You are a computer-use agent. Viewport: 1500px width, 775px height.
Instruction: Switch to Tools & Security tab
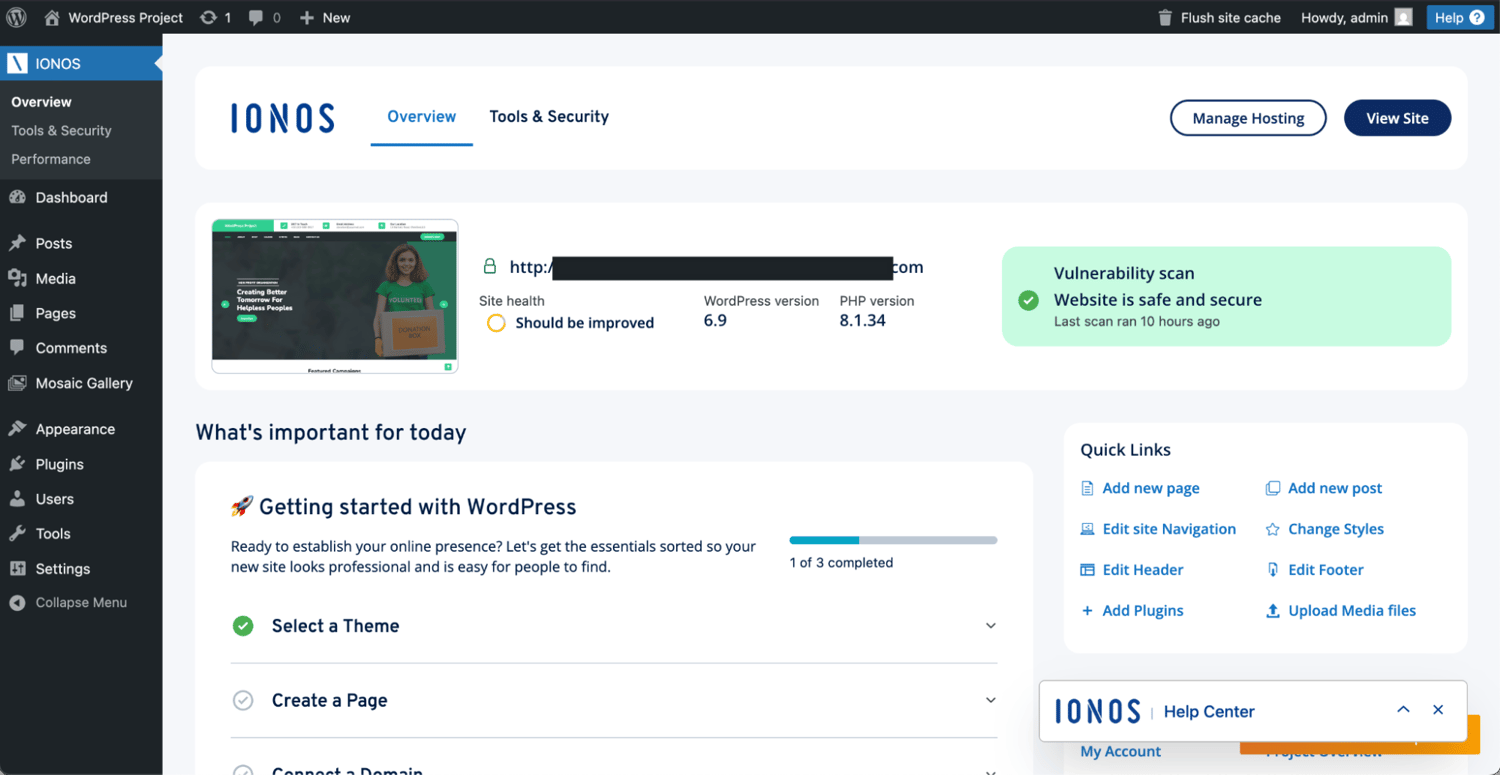point(549,116)
